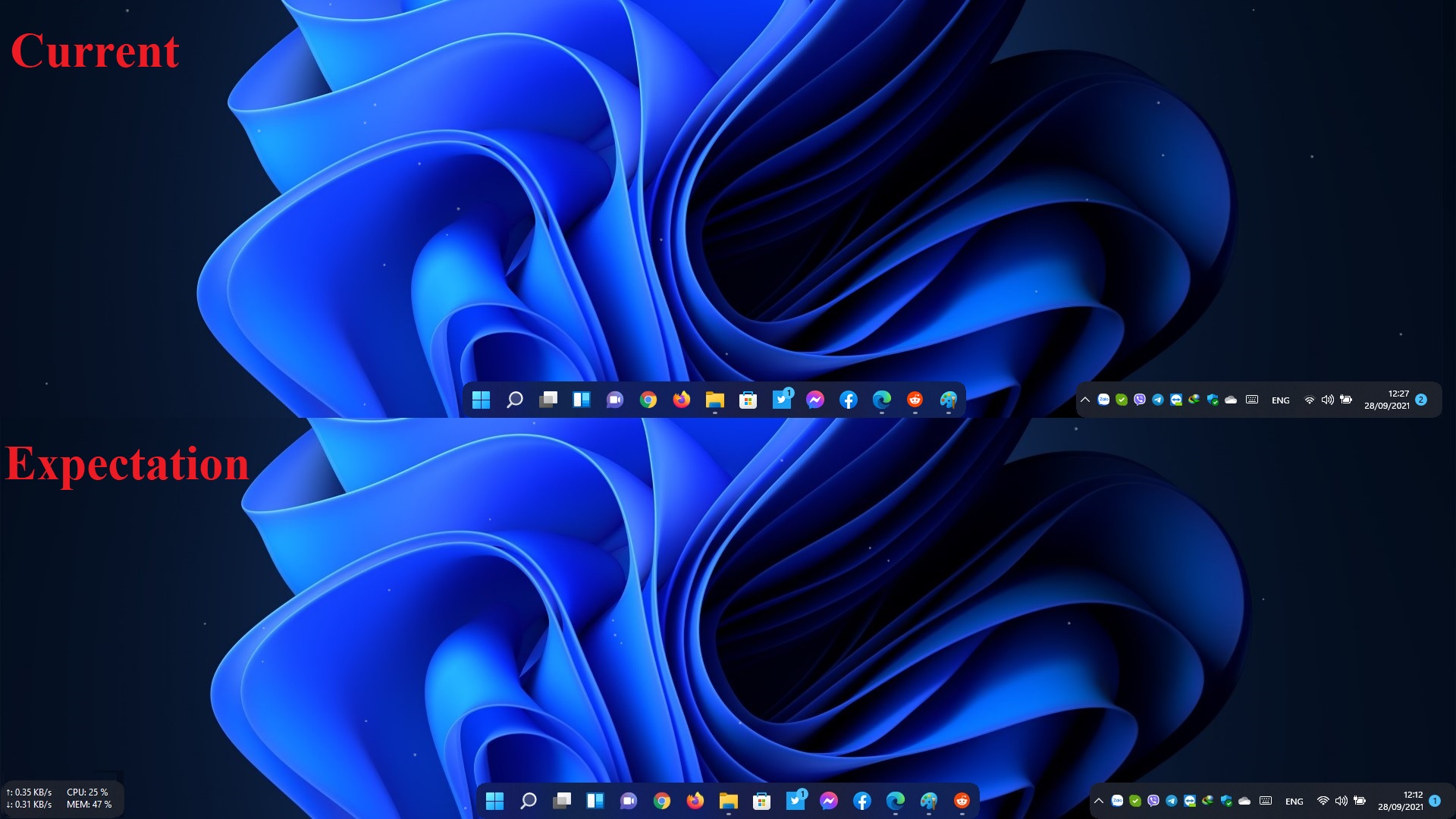
Task: Open Search in the Expectation taskbar
Action: point(529,801)
